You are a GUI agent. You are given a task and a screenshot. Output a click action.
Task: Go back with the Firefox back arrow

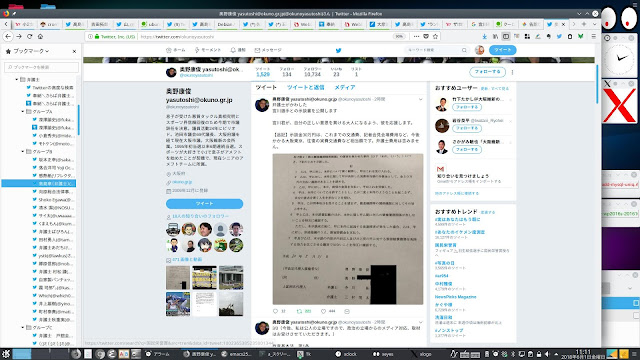point(8,36)
